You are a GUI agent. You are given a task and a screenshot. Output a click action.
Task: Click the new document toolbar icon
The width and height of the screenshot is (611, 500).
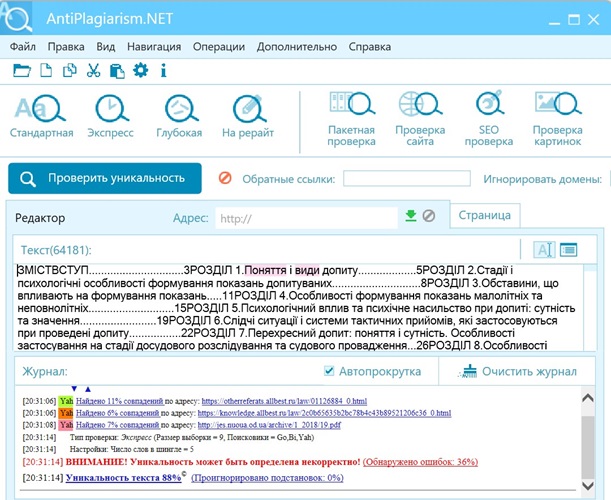click(x=46, y=71)
